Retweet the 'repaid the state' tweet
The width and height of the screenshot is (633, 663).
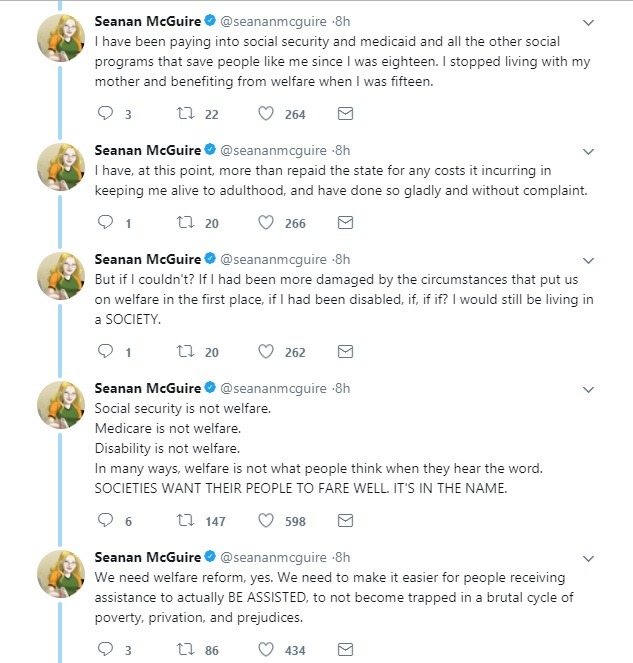[185, 222]
